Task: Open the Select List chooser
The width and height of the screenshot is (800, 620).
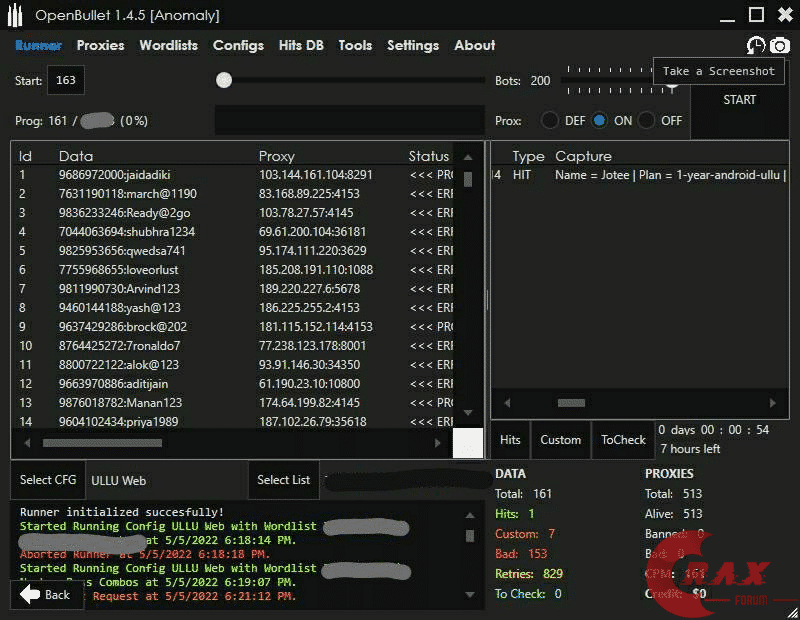Action: coord(283,480)
